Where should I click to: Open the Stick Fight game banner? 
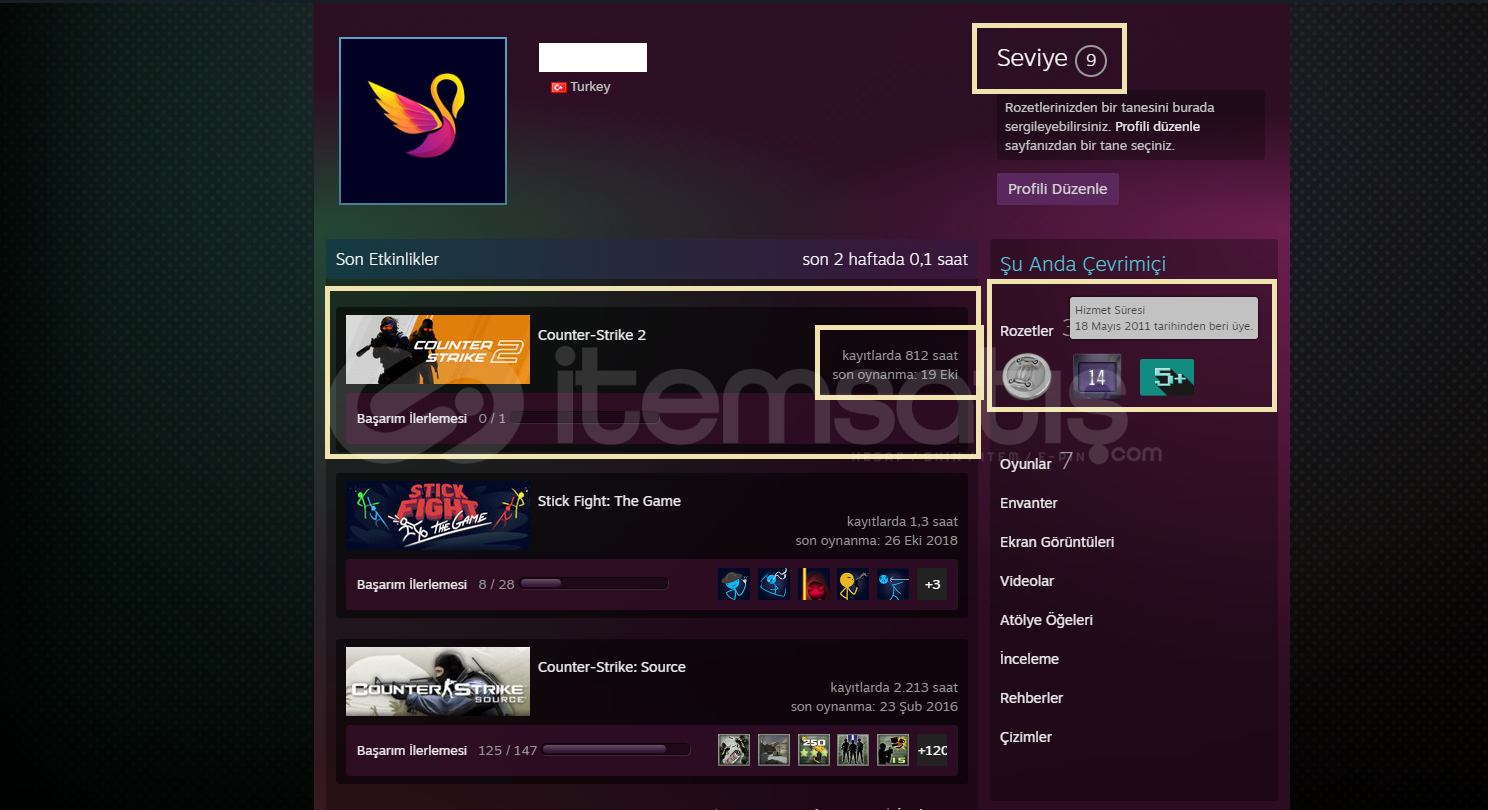click(x=438, y=515)
